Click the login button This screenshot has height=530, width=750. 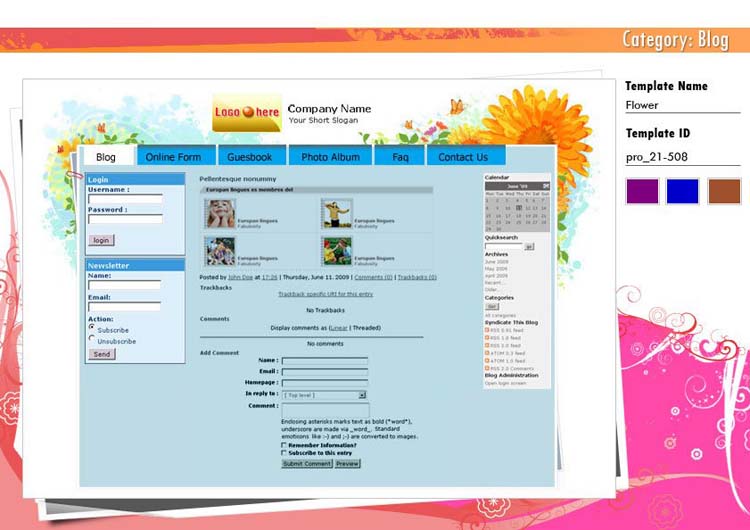[x=101, y=240]
